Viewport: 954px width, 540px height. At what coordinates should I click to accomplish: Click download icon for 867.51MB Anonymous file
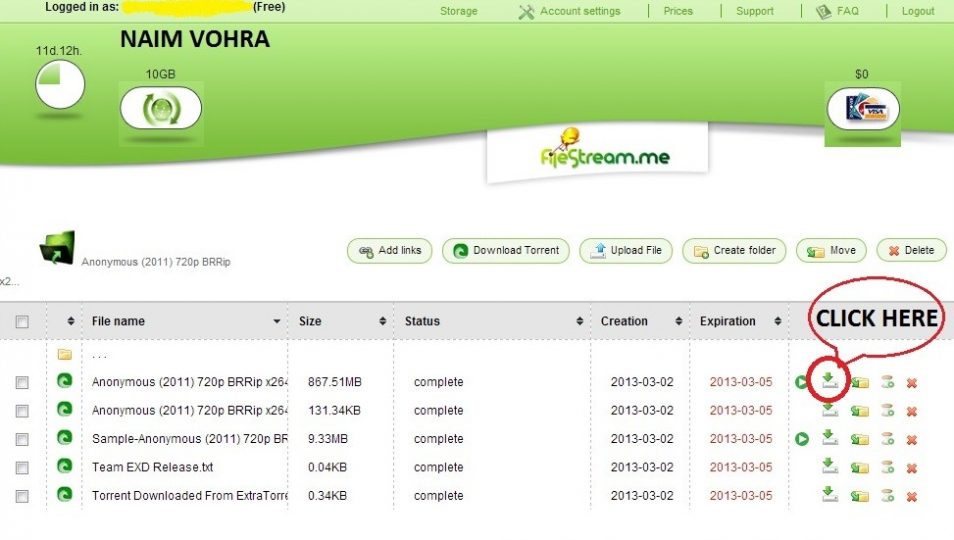click(x=829, y=380)
